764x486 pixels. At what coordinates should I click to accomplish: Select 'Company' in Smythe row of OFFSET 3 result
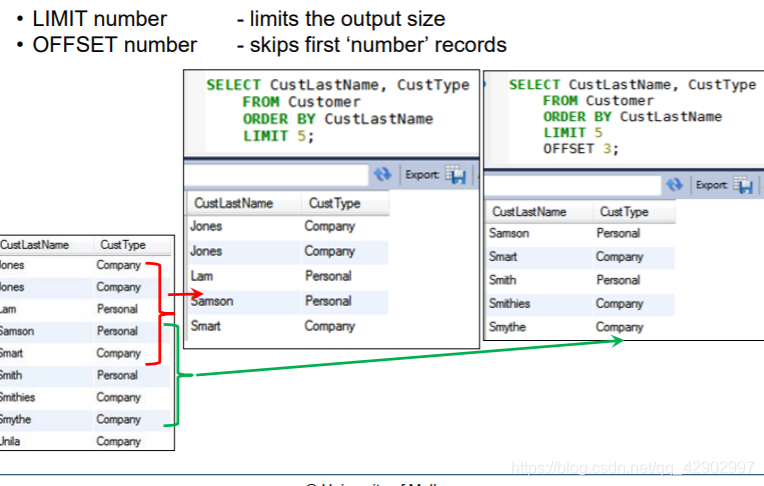(x=619, y=327)
